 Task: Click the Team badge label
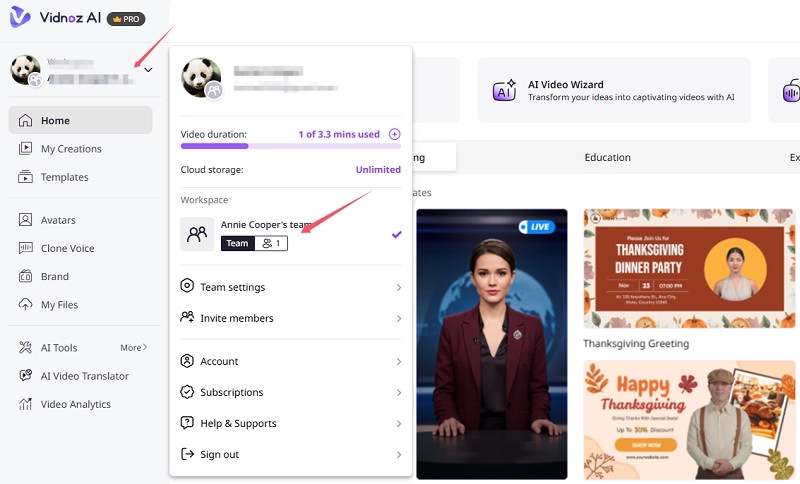coord(237,243)
